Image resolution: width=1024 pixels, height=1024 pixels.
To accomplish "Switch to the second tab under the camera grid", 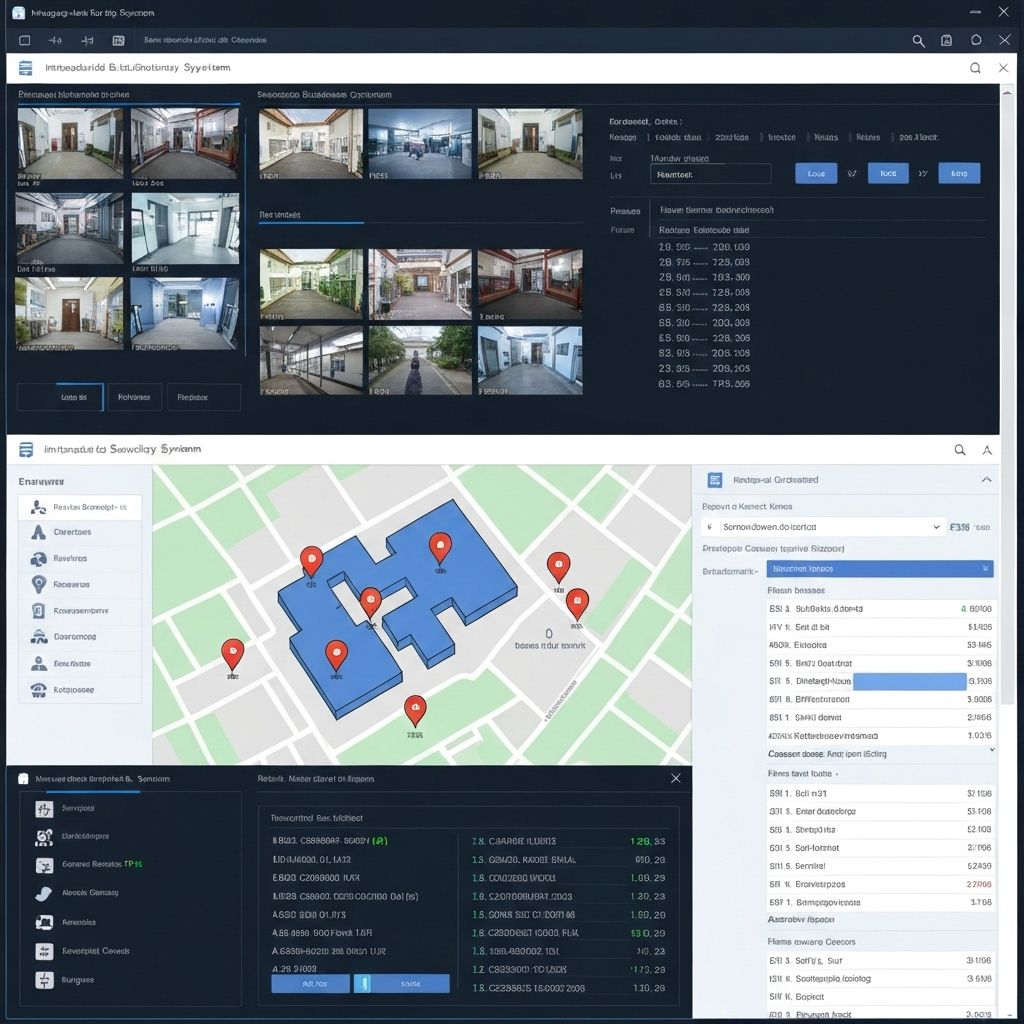I will pos(135,397).
